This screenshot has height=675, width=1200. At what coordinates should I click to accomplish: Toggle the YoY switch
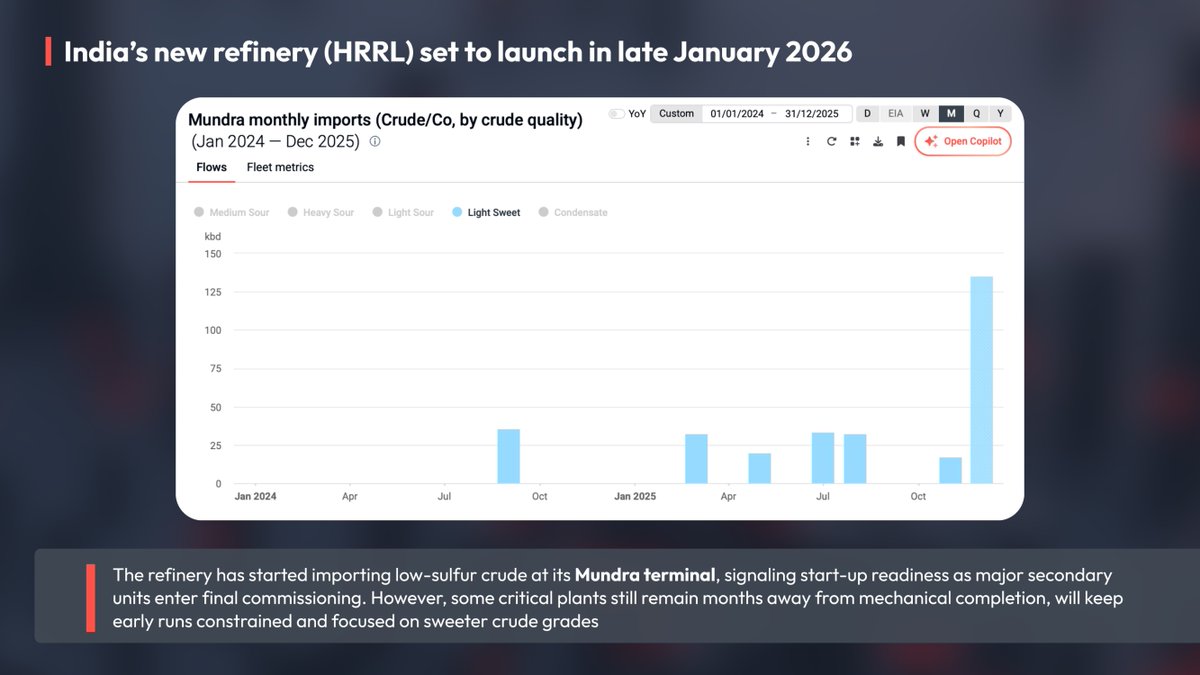tap(616, 114)
